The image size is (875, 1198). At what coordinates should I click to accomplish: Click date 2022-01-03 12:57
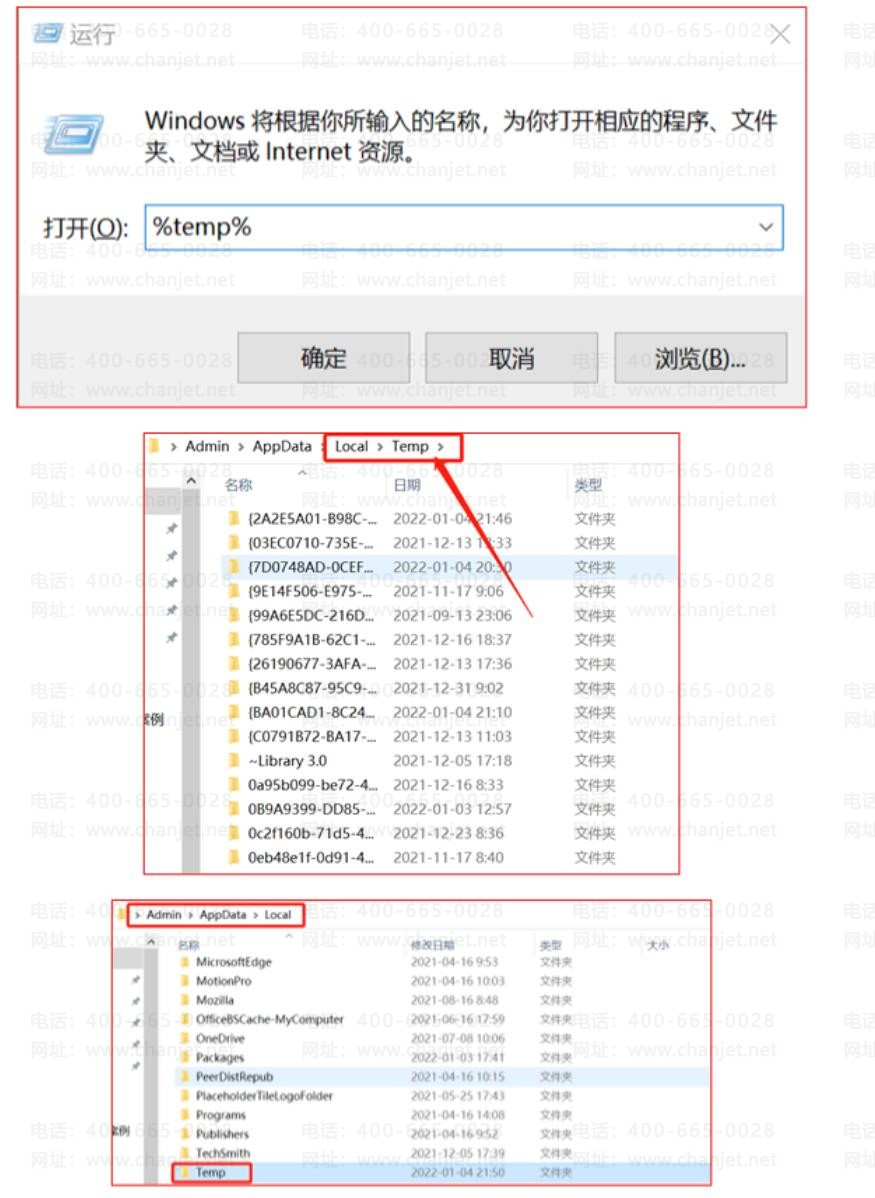click(452, 809)
